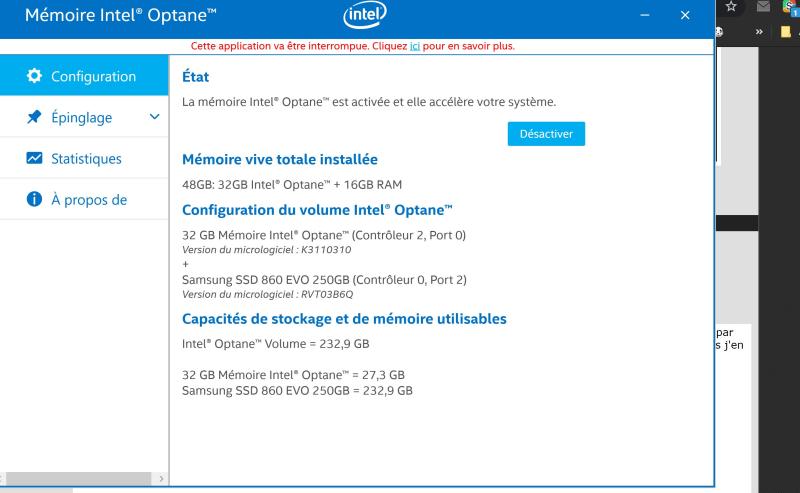
Task: Click the sidebar horizontal scrollbar thumb
Action: [x=78, y=479]
